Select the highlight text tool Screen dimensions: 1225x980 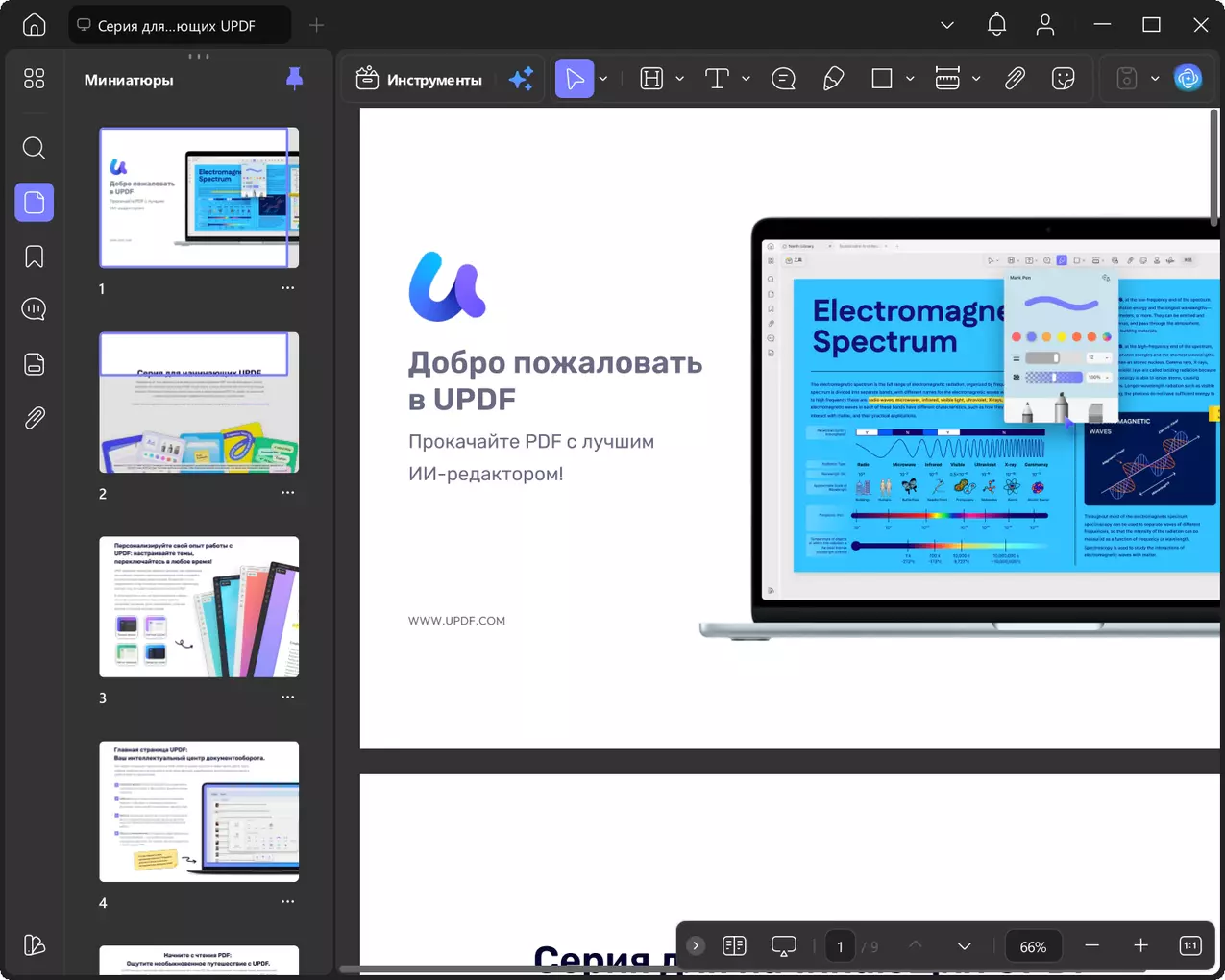click(652, 79)
